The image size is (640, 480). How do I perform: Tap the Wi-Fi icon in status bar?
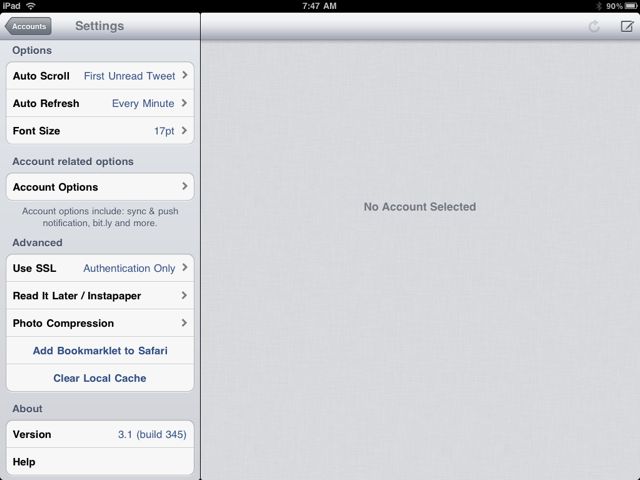[31, 6]
